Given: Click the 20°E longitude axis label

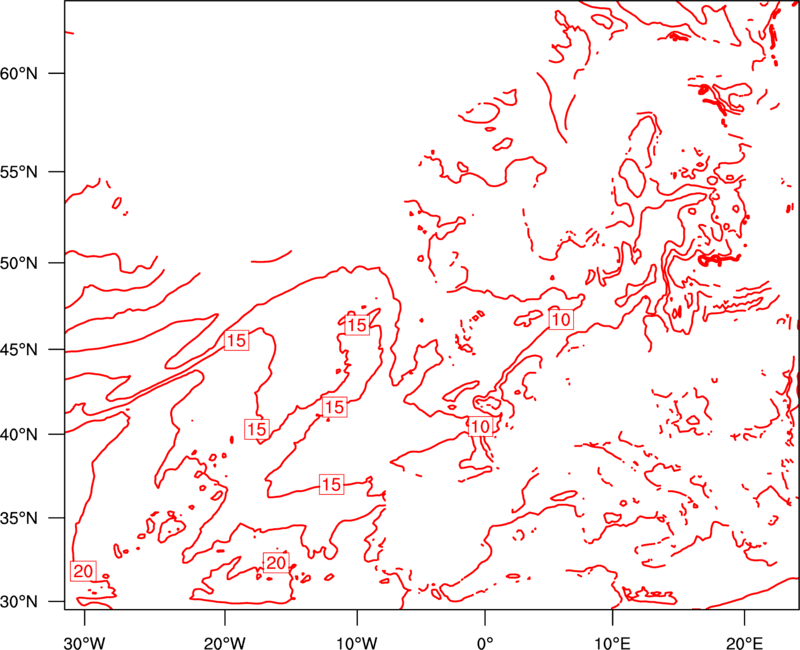Looking at the screenshot, I should (x=744, y=643).
